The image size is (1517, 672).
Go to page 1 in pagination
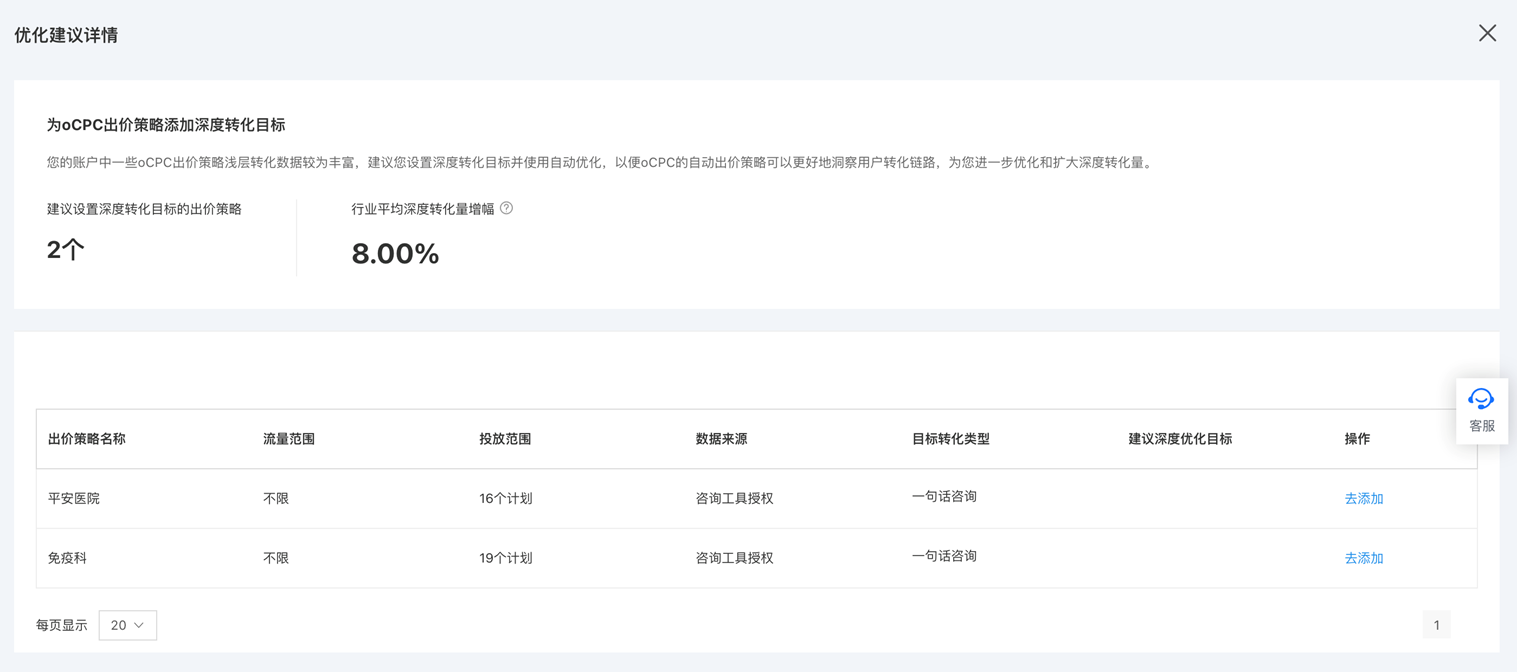pyautogui.click(x=1436, y=625)
